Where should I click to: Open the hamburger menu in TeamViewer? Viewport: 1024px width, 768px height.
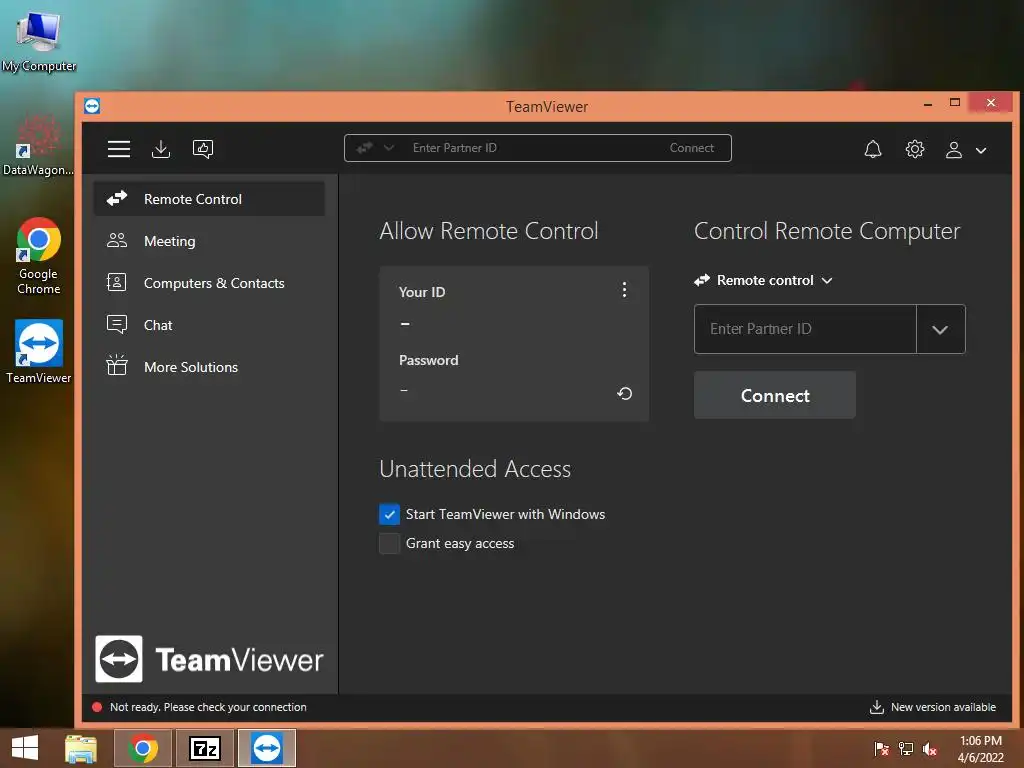(119, 149)
